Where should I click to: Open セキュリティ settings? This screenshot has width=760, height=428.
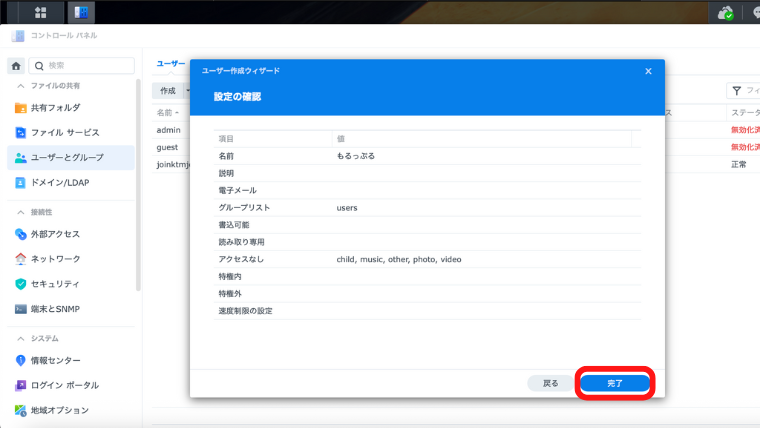click(55, 284)
